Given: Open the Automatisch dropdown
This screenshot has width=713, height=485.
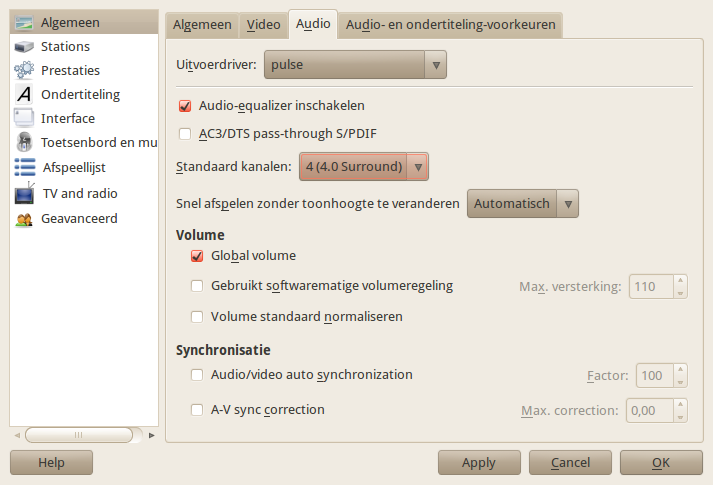Looking at the screenshot, I should click(x=523, y=204).
